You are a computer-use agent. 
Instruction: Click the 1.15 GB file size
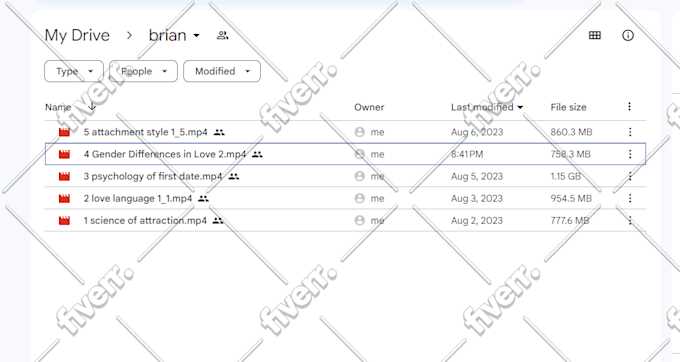click(566, 176)
